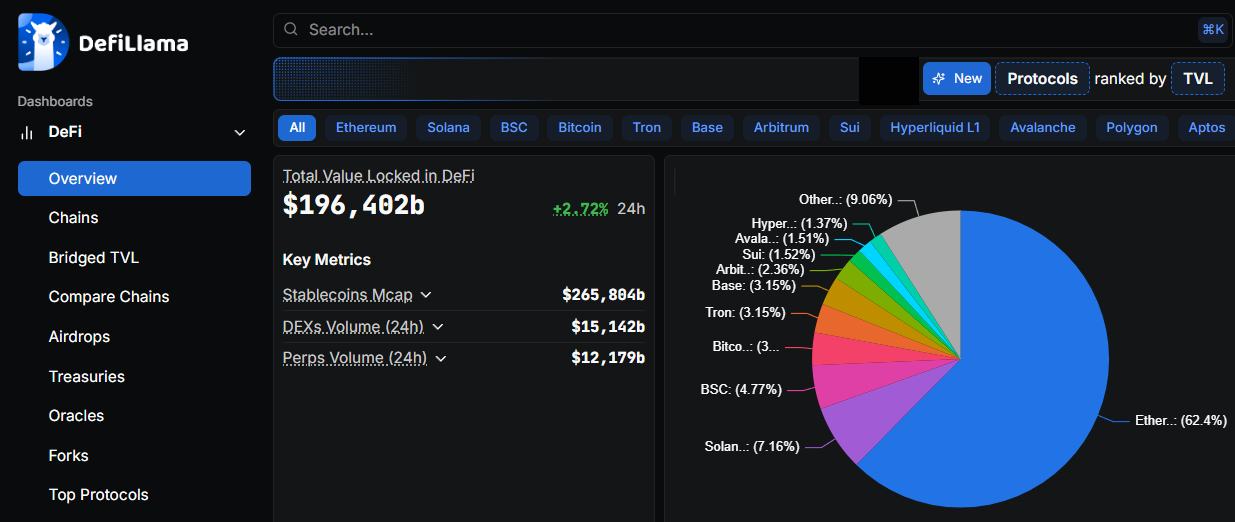The height and width of the screenshot is (522, 1235).
Task: Select the Ethereum chain filter
Action: tap(366, 128)
